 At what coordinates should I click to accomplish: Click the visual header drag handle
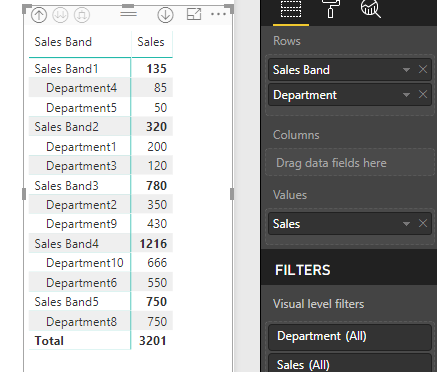(128, 13)
